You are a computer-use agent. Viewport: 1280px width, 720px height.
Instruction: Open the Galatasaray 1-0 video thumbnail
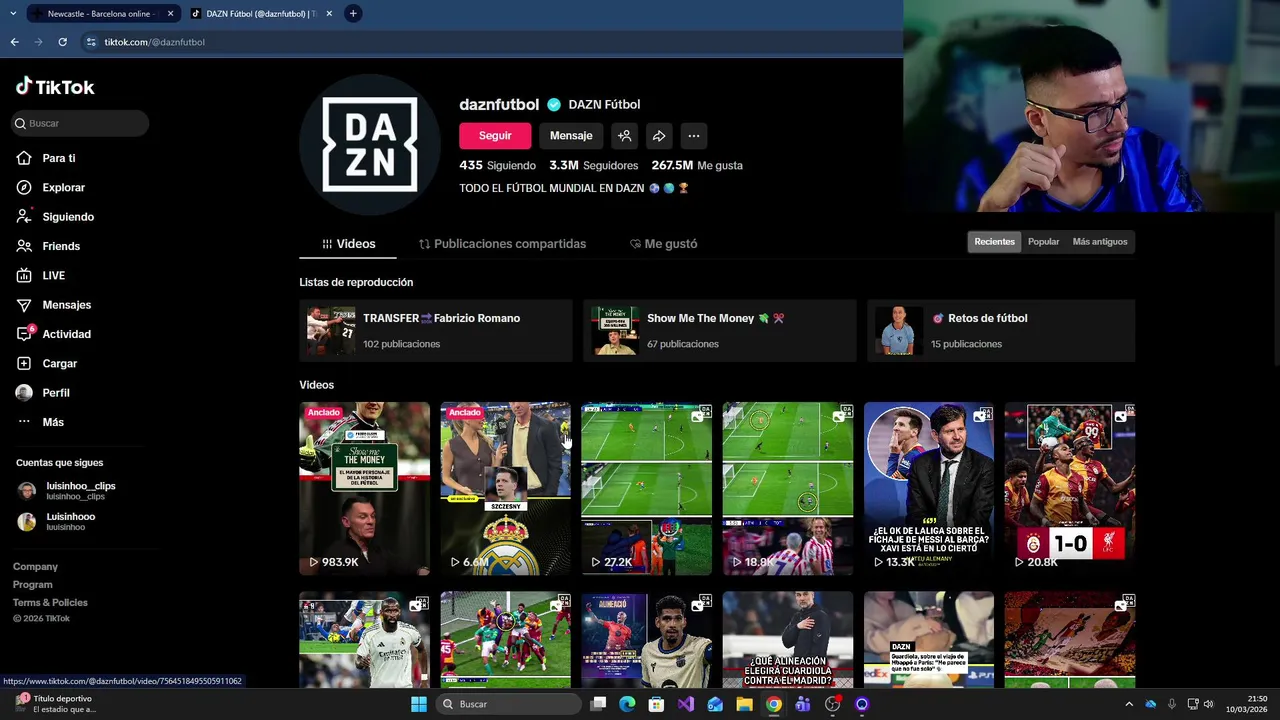point(1069,488)
